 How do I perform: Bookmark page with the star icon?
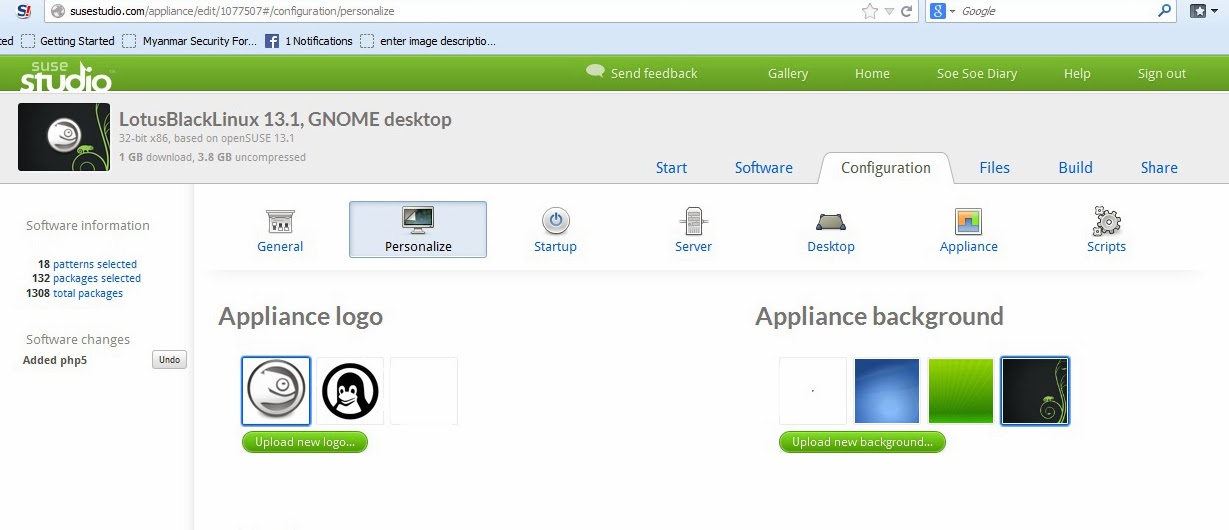(870, 11)
